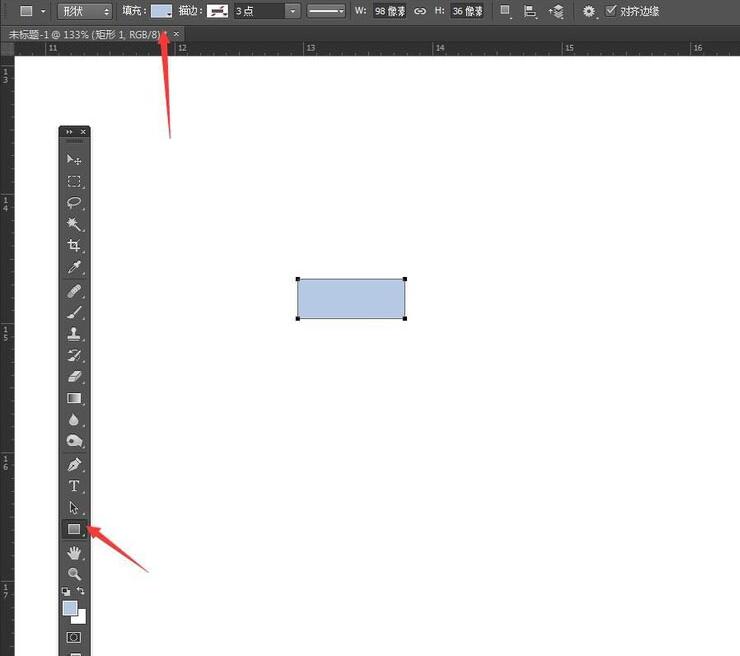Select the Eraser tool
The width and height of the screenshot is (740, 656).
point(74,377)
